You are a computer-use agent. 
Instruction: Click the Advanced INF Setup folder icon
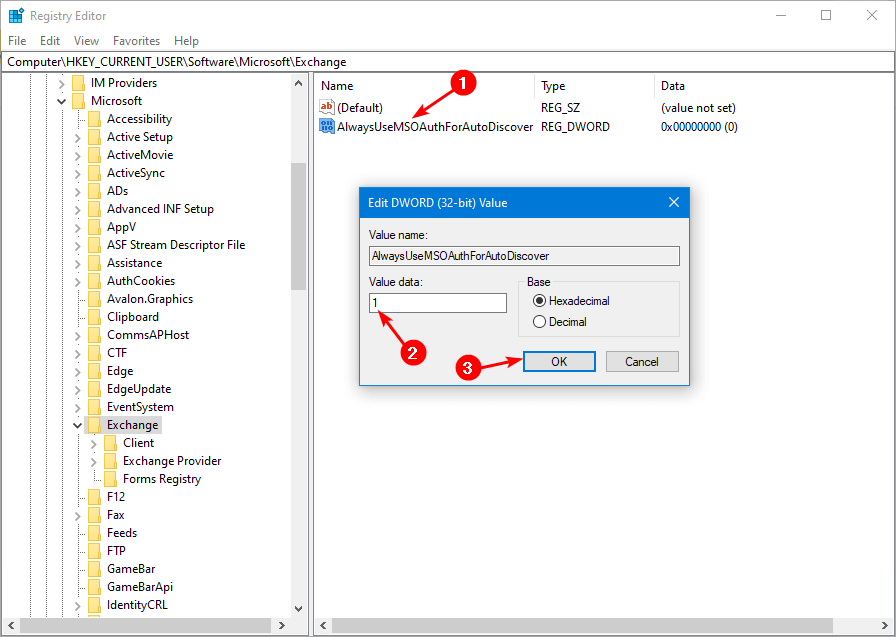click(x=95, y=209)
